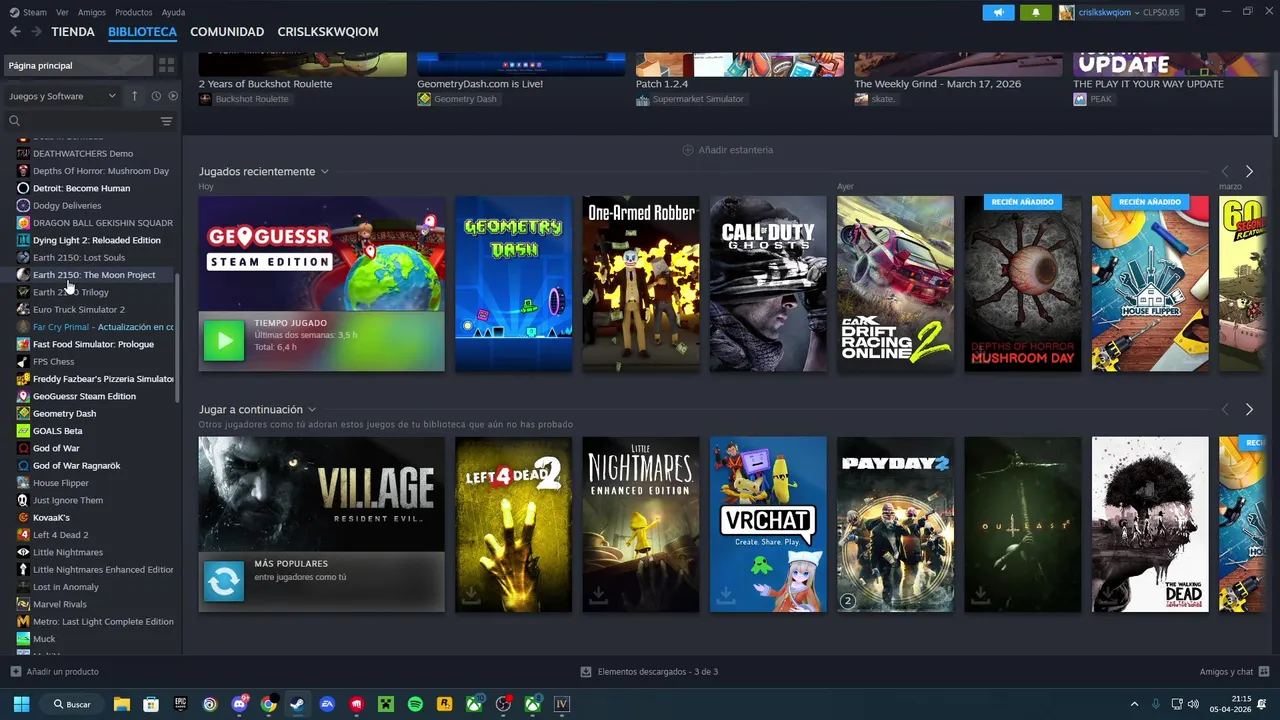The width and height of the screenshot is (1280, 720).
Task: Switch to the COMUNIDAD tab
Action: (x=227, y=32)
